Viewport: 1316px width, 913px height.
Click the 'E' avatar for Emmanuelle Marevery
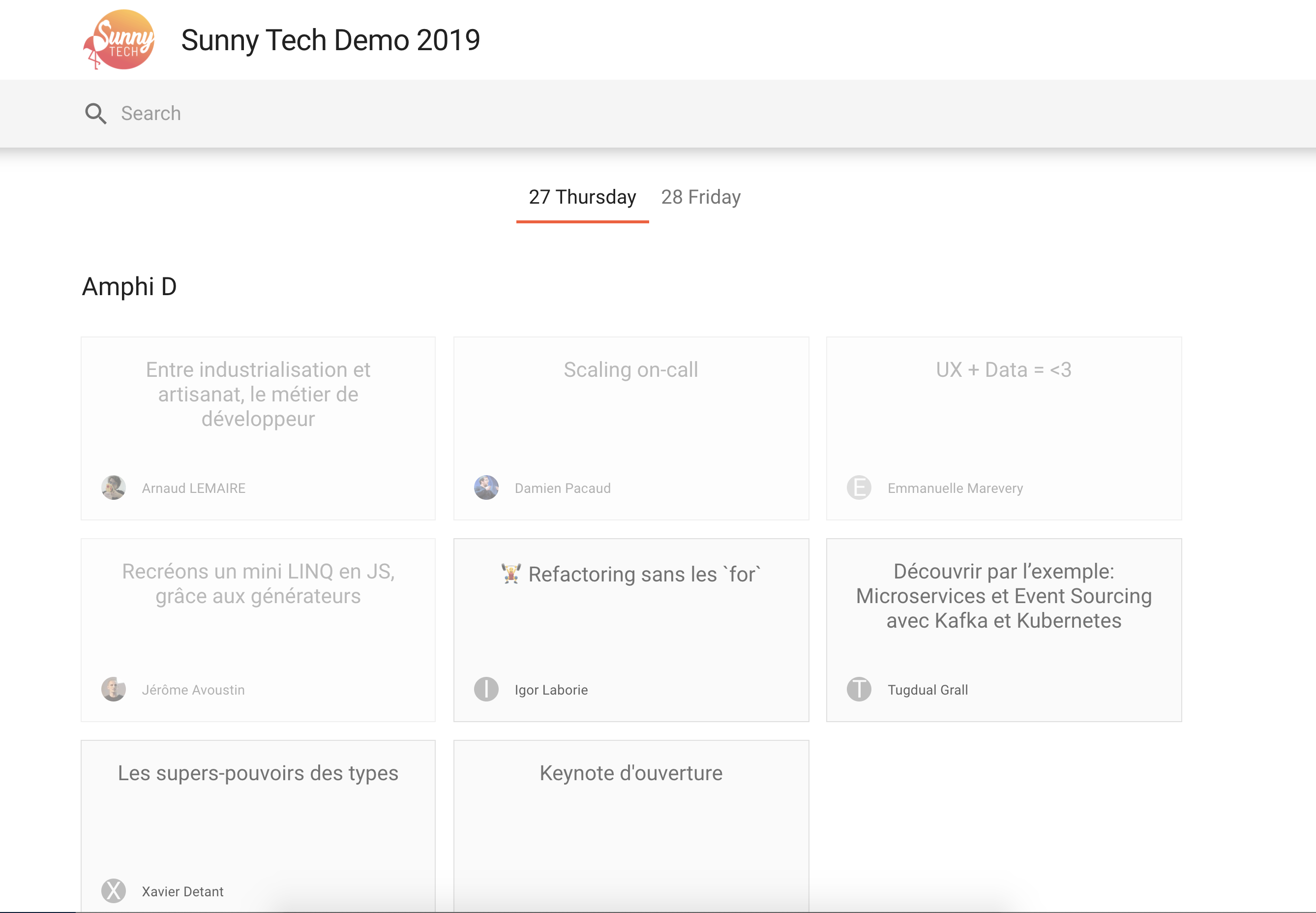[x=860, y=487]
